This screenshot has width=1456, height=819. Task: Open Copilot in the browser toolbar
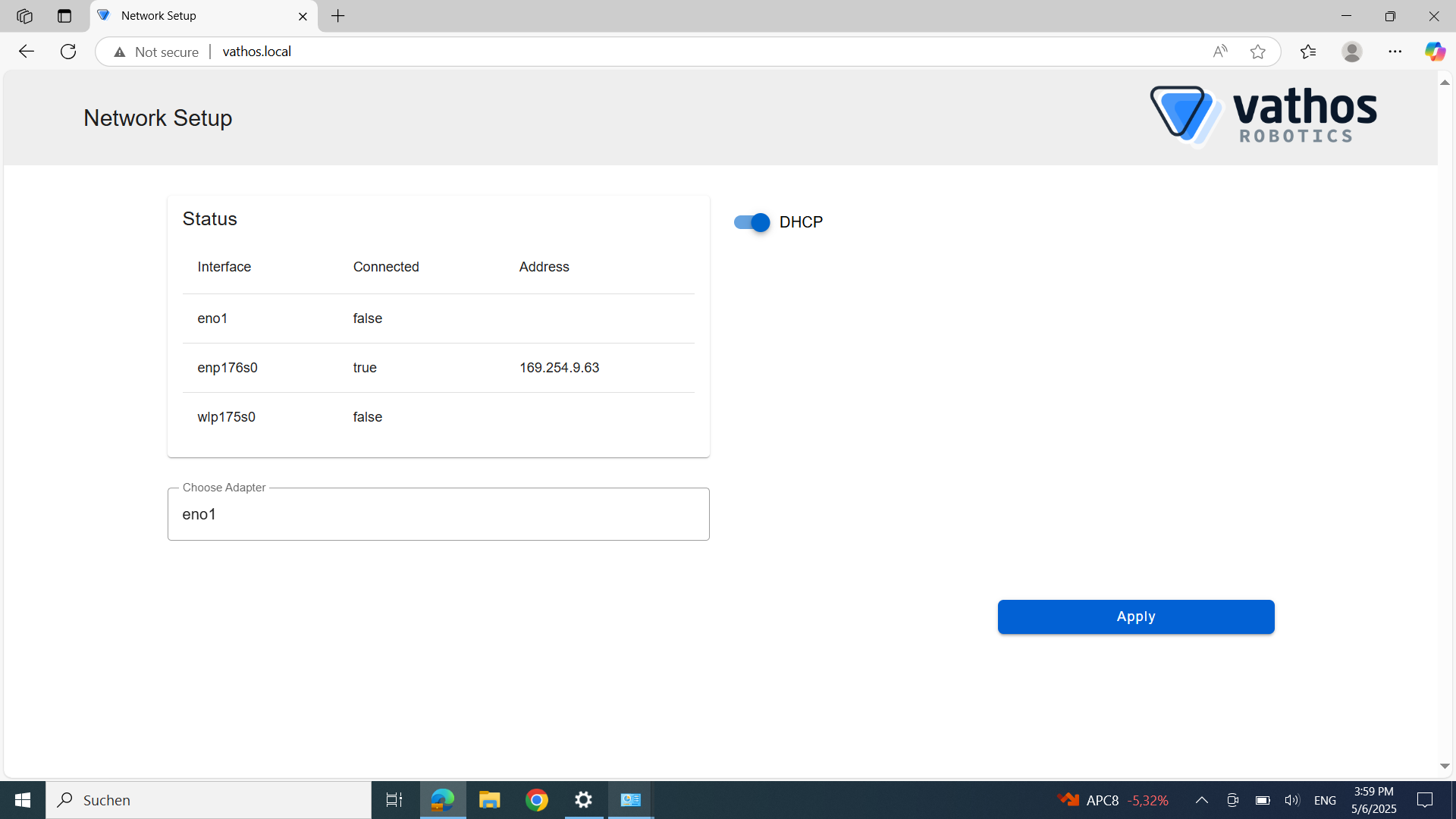pyautogui.click(x=1436, y=51)
